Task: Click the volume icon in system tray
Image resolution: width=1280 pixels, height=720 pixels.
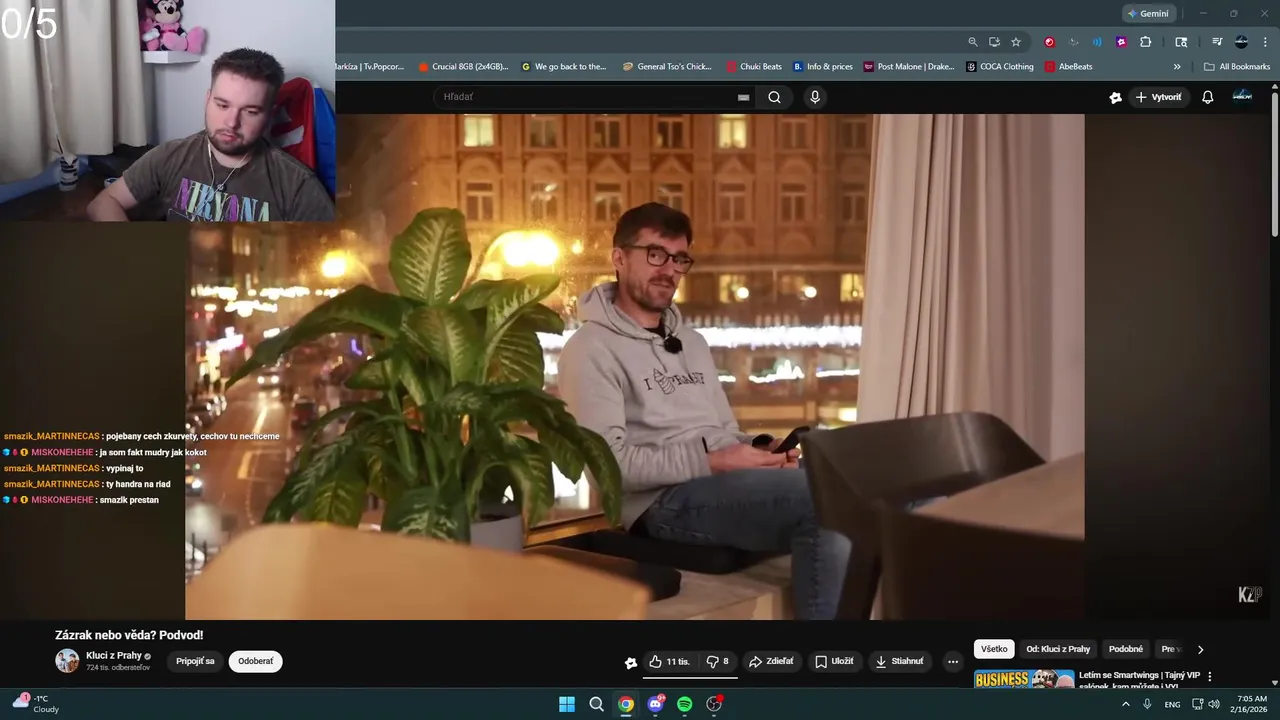Action: [1214, 704]
